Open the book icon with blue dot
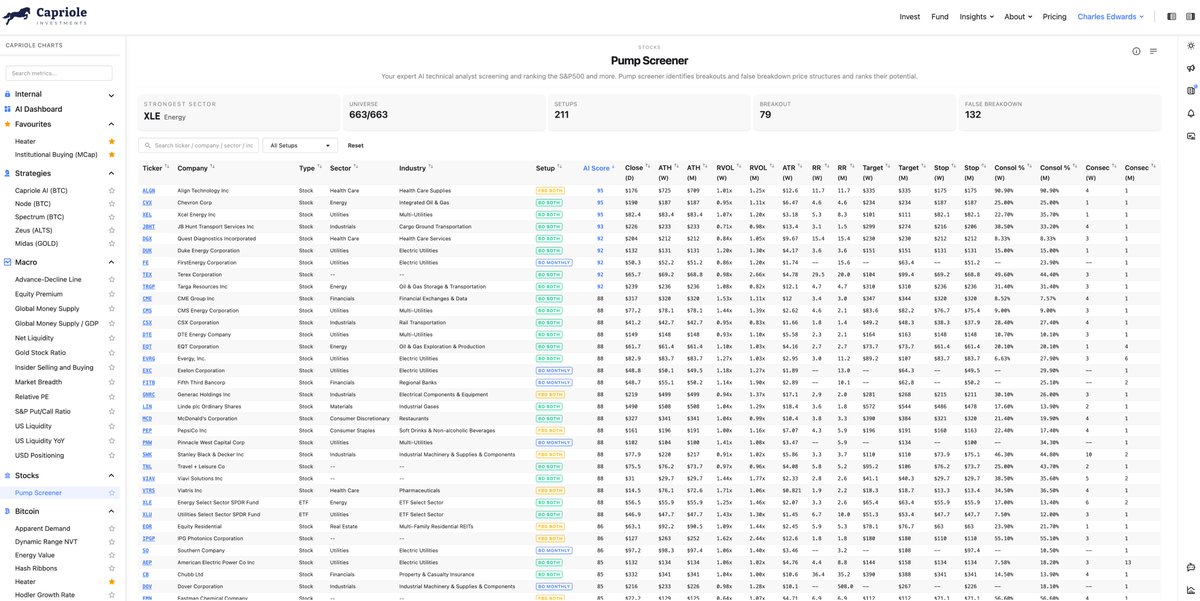This screenshot has width=1200, height=601. [1191, 90]
